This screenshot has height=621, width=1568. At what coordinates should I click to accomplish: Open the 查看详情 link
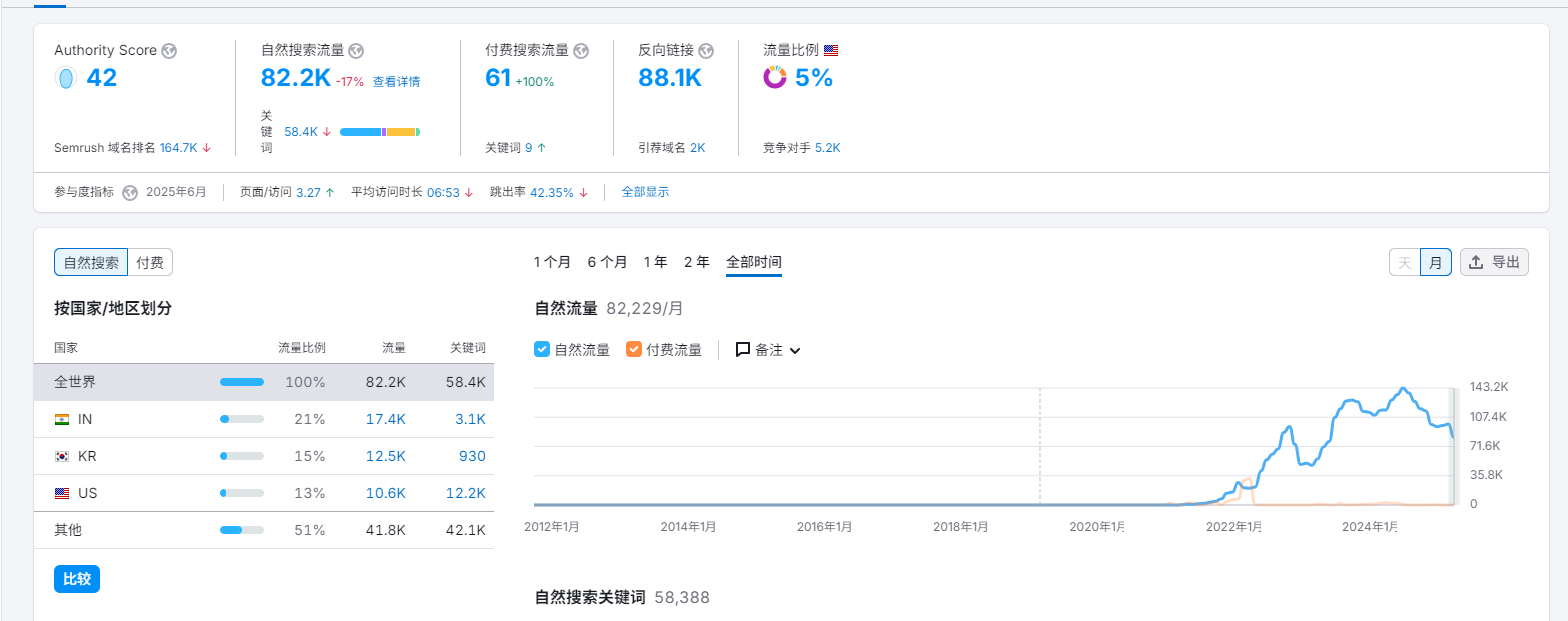click(396, 82)
